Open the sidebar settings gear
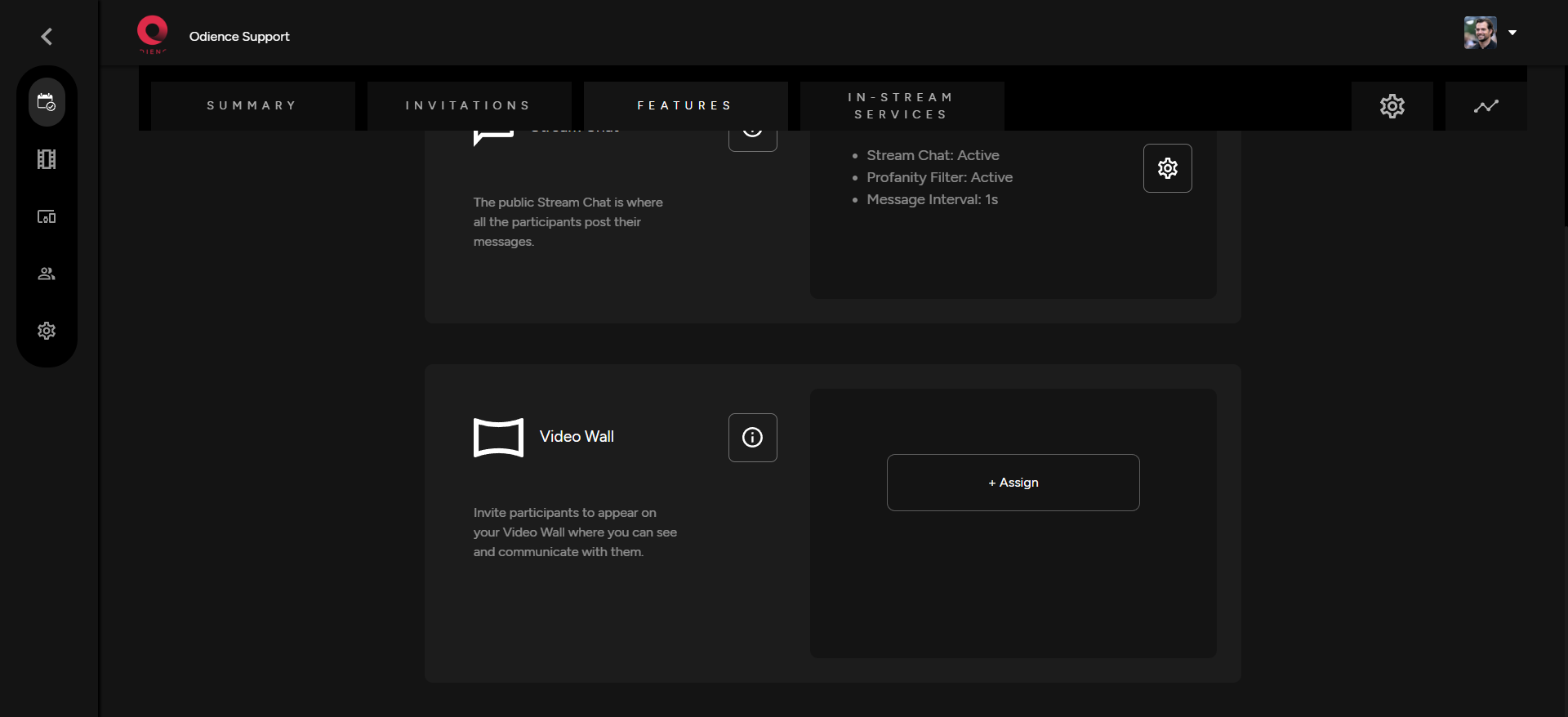The width and height of the screenshot is (1568, 717). pos(47,331)
